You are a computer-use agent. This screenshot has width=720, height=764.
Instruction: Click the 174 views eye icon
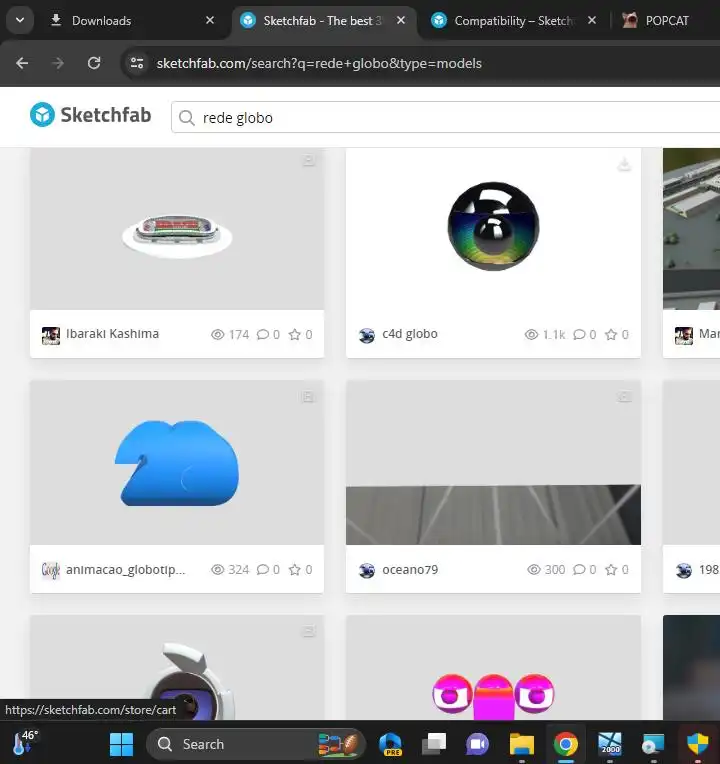pos(217,334)
